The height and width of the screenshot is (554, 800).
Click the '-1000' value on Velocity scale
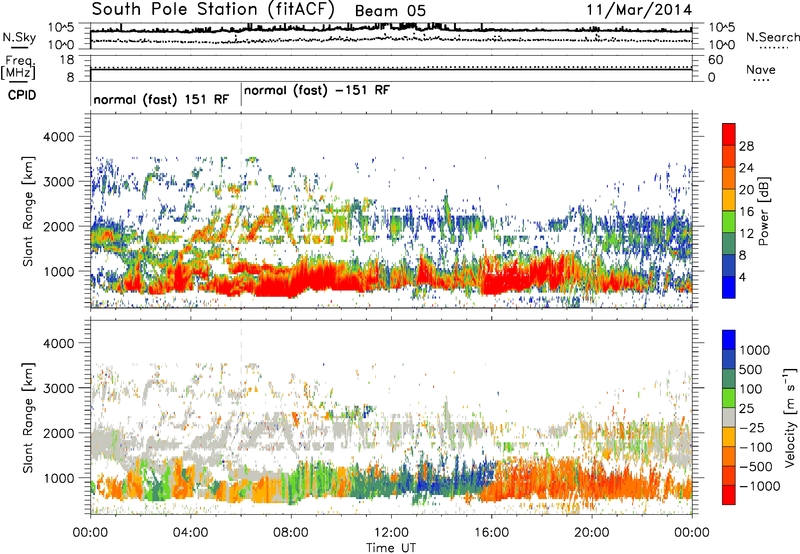[759, 486]
